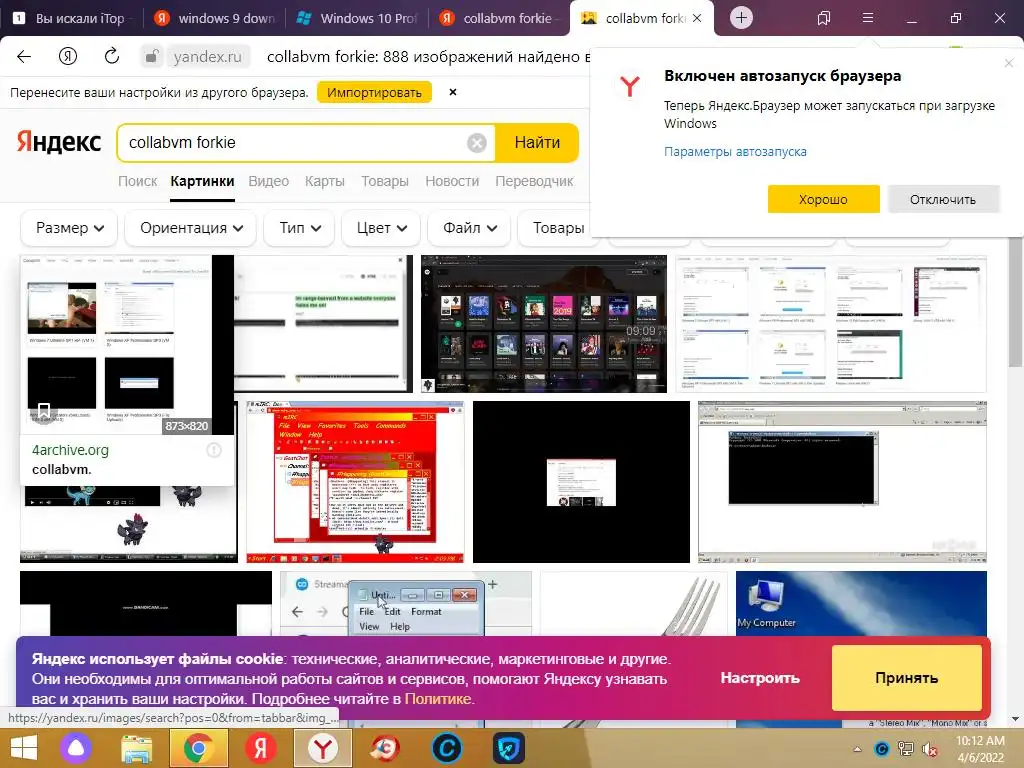Open Параметры автозапуска link

pyautogui.click(x=735, y=152)
